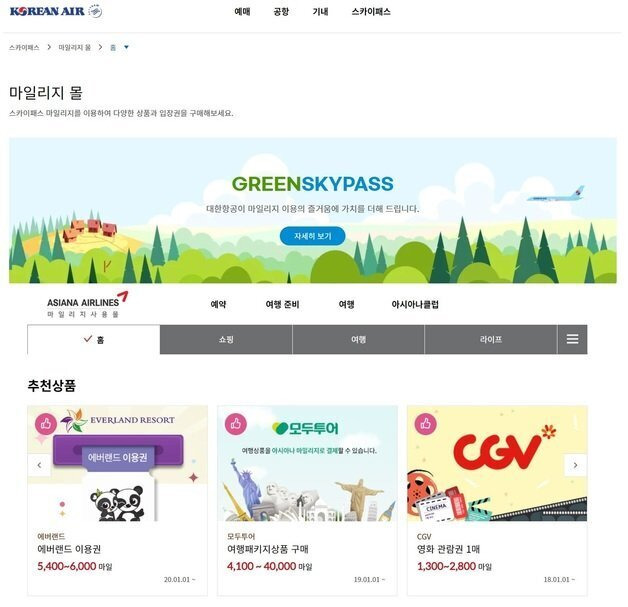Select the checked 홈 tab

94,339
